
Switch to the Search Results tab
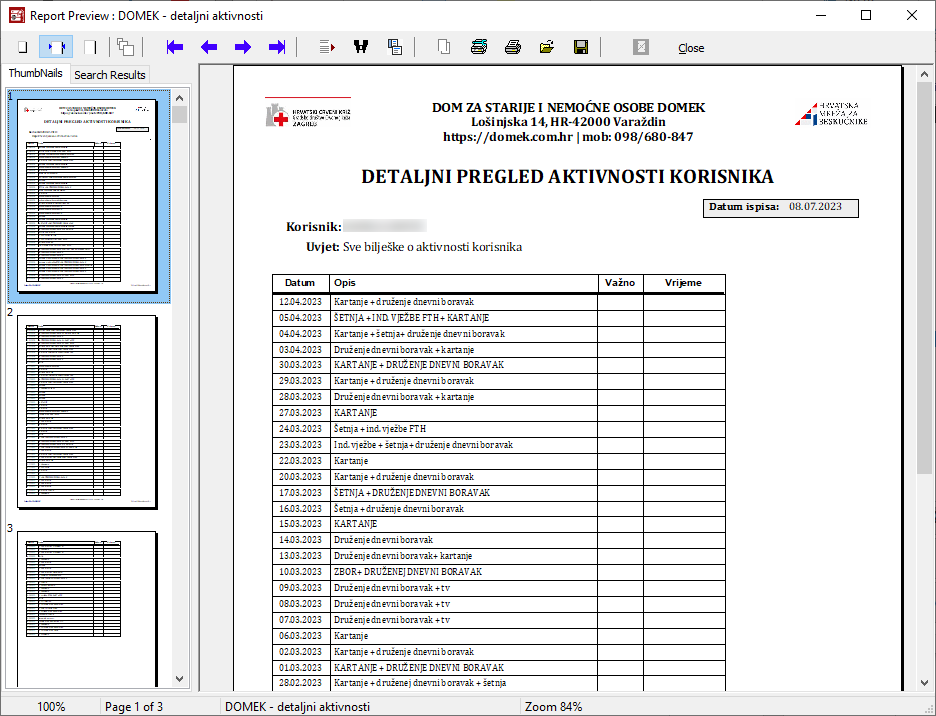click(110, 75)
